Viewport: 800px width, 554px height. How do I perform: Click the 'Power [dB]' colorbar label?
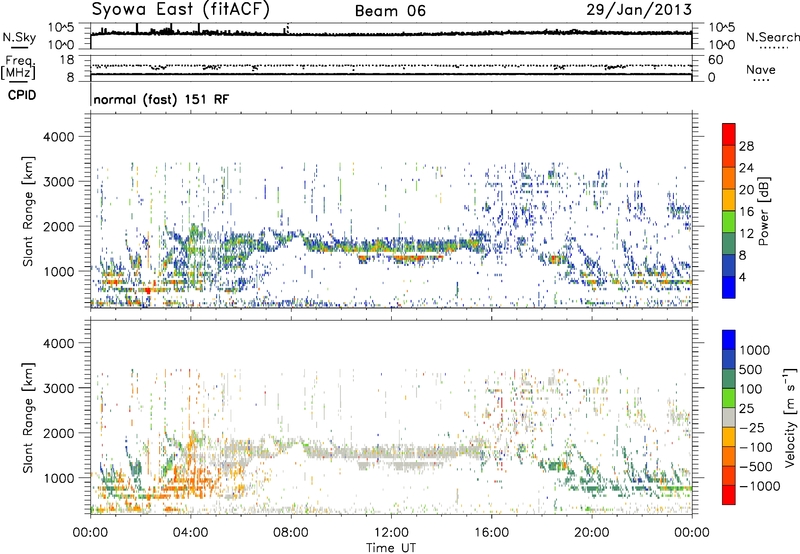coord(763,211)
